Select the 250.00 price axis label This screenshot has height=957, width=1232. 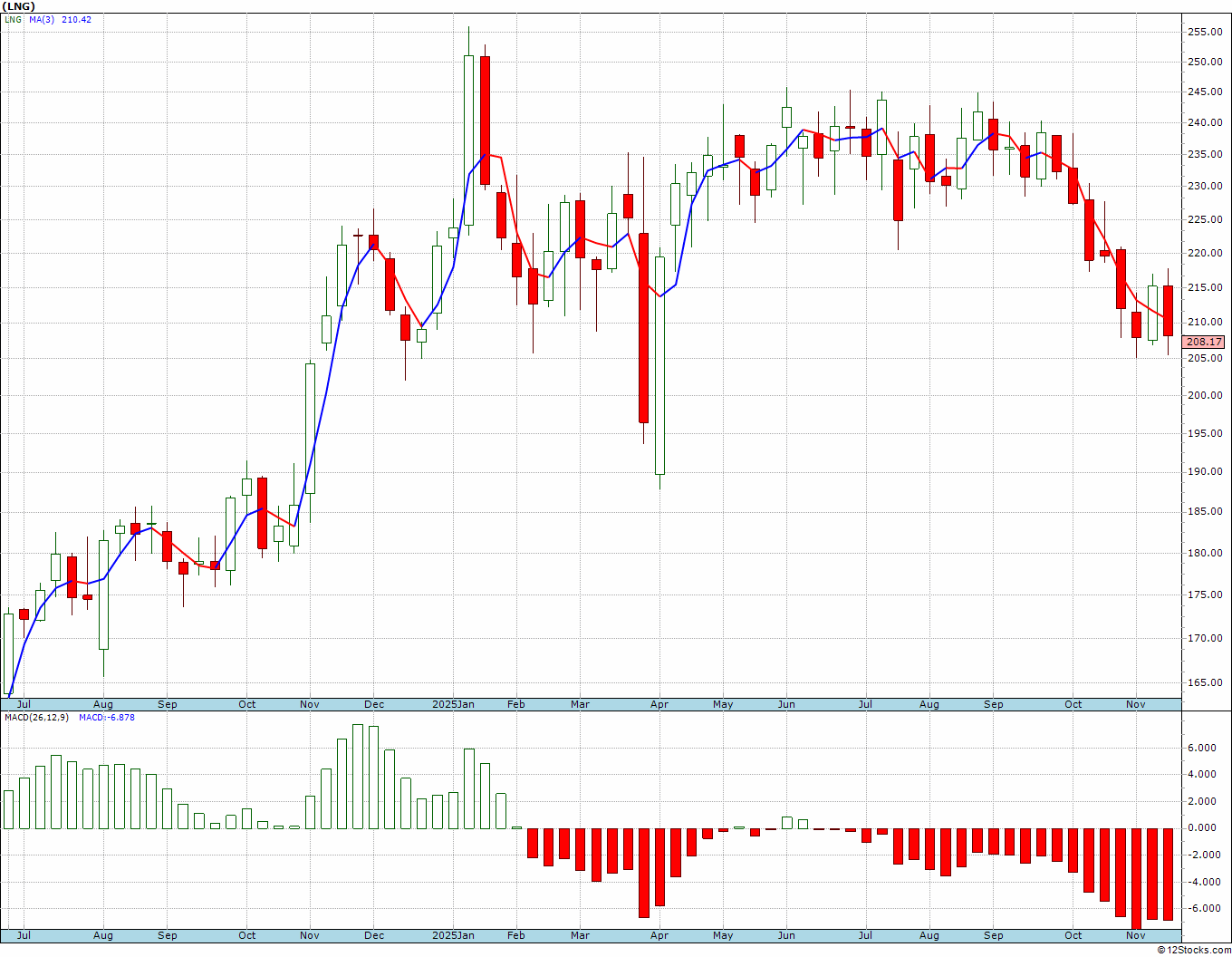1204,62
